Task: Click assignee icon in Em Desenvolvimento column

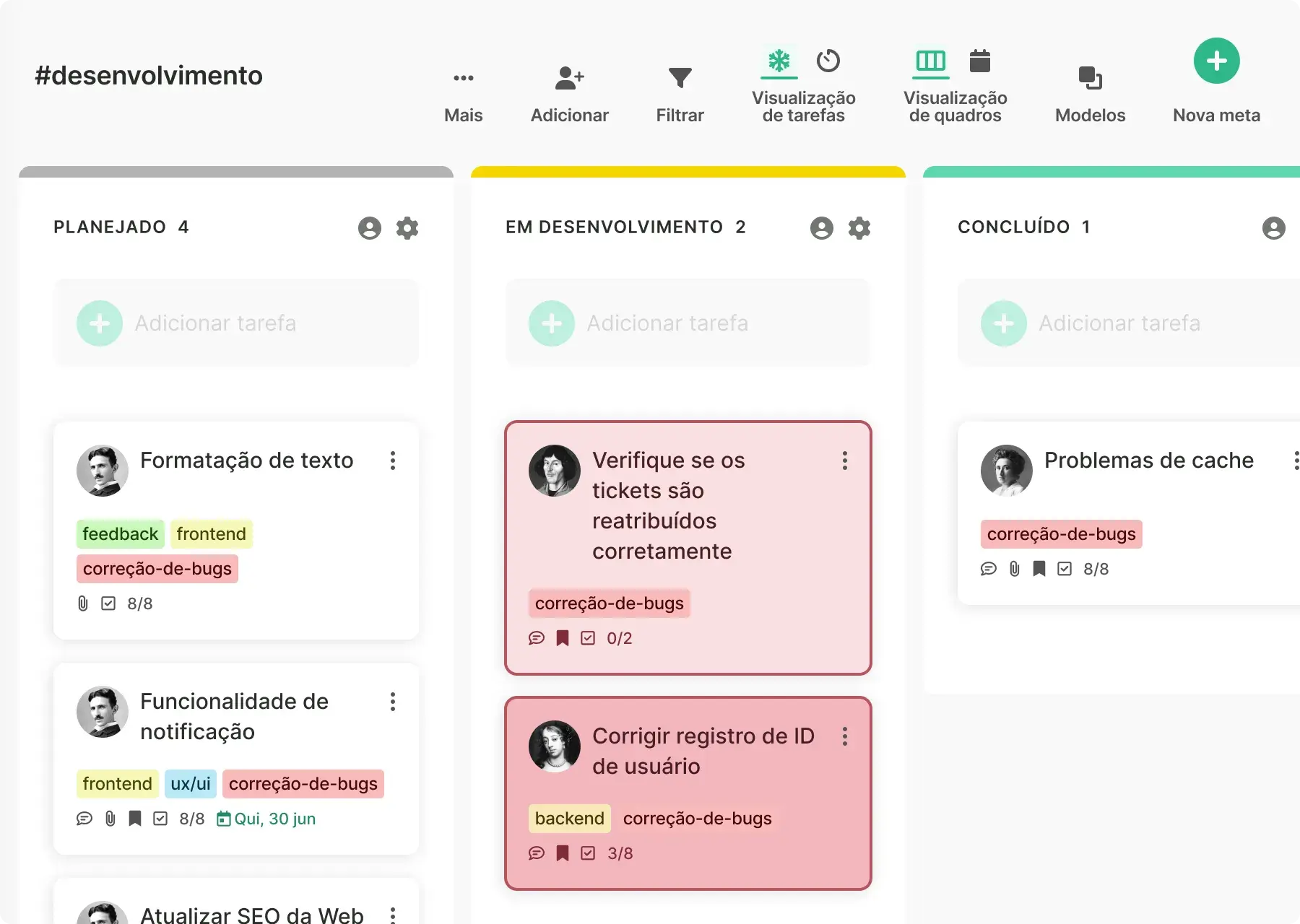Action: click(x=821, y=228)
